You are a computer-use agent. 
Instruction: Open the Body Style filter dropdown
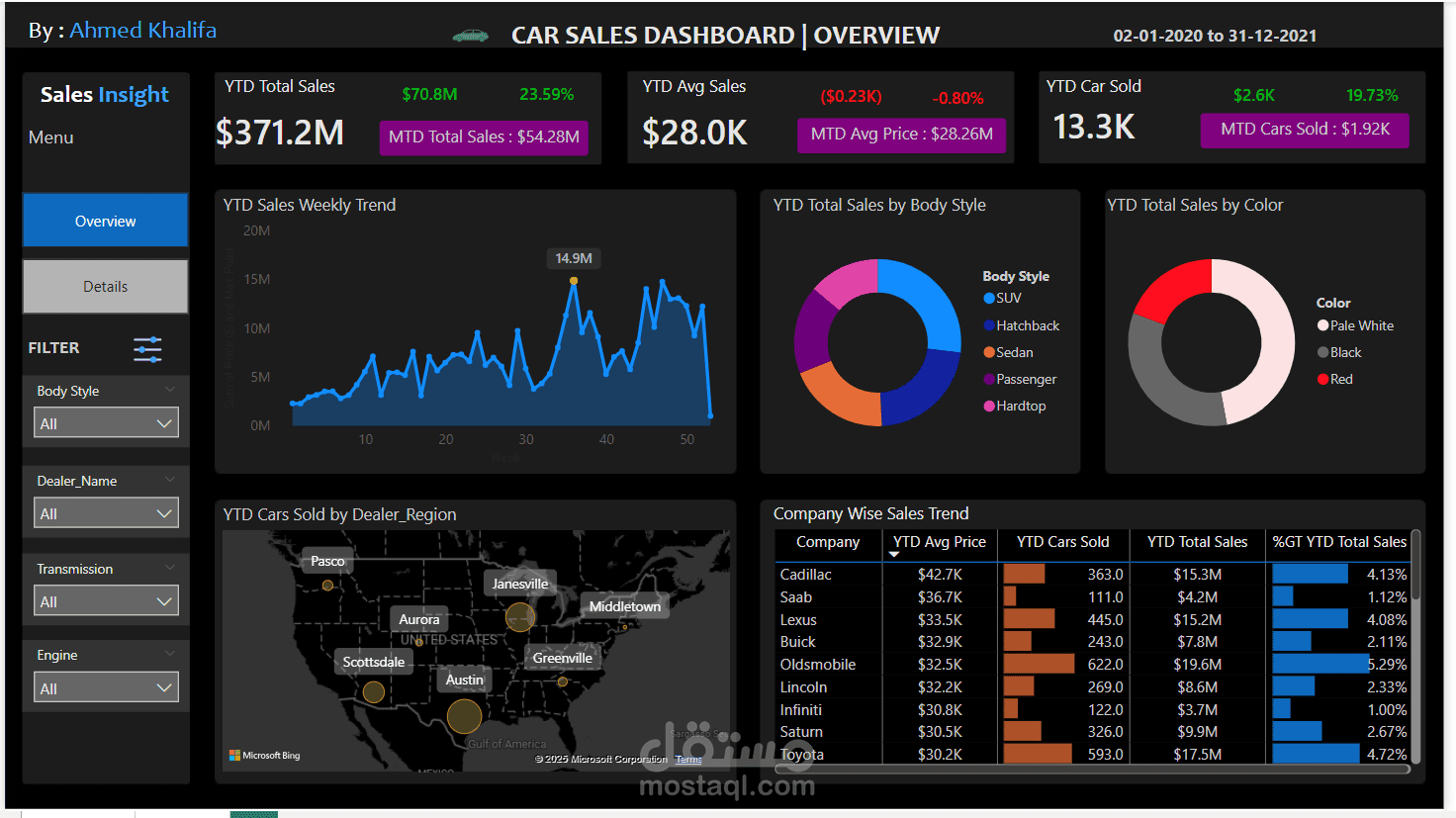click(x=105, y=423)
